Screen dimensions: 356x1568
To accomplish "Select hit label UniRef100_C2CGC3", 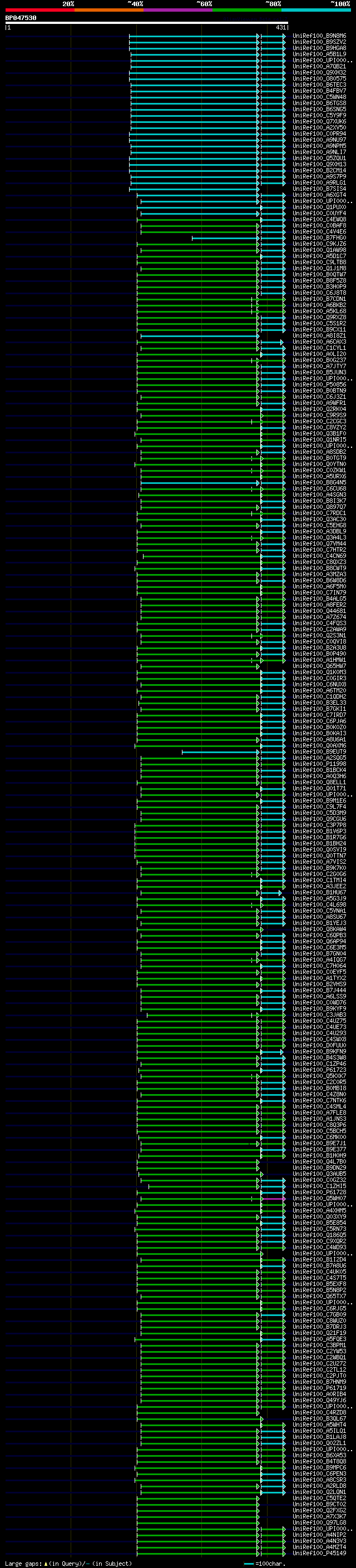I will pos(319,421).
